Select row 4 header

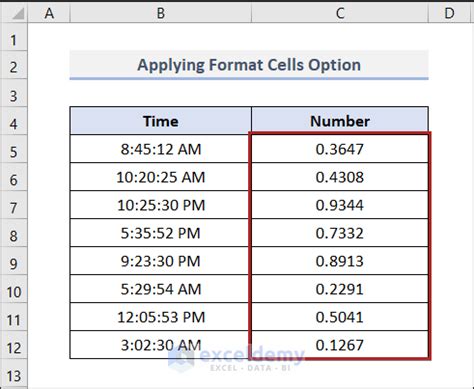pyautogui.click(x=14, y=121)
